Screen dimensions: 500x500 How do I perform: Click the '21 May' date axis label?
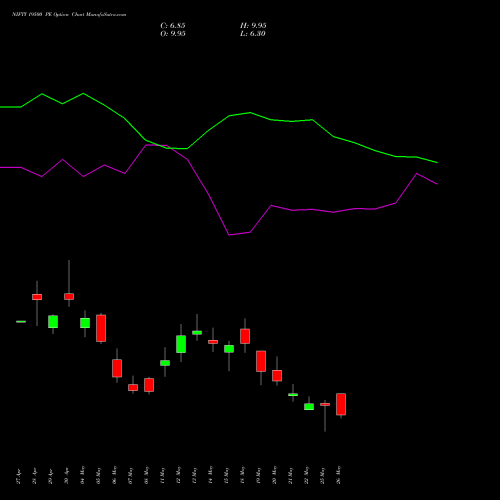[291, 475]
